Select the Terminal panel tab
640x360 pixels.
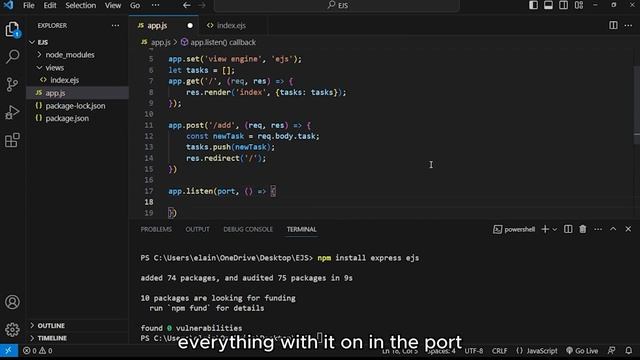click(301, 229)
